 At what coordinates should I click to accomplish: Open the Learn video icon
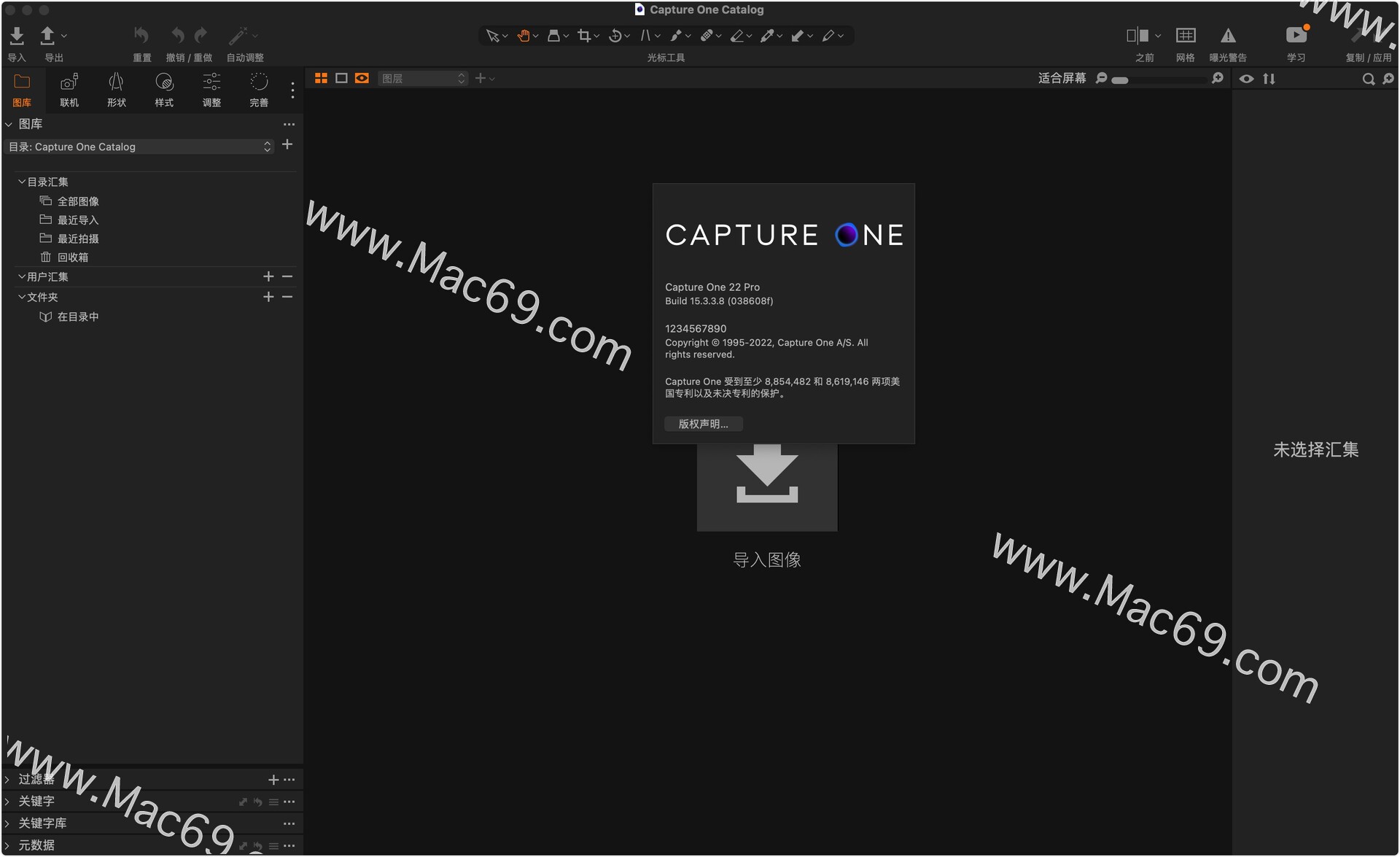1296,36
